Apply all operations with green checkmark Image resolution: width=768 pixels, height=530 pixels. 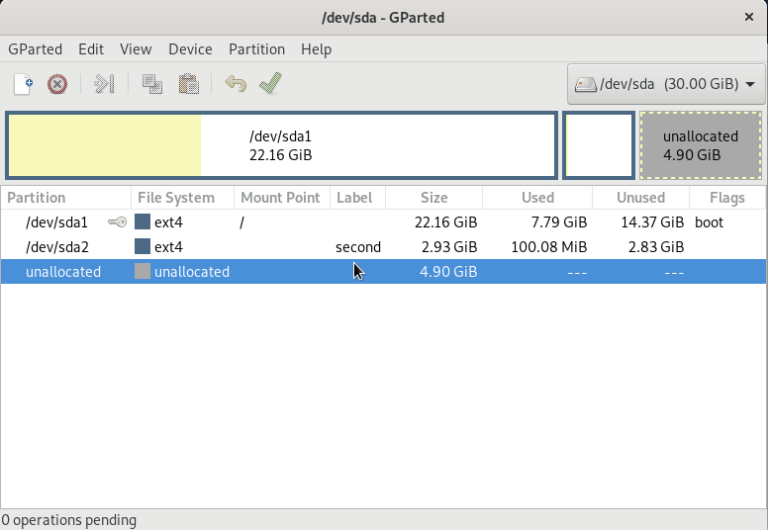[x=270, y=85]
